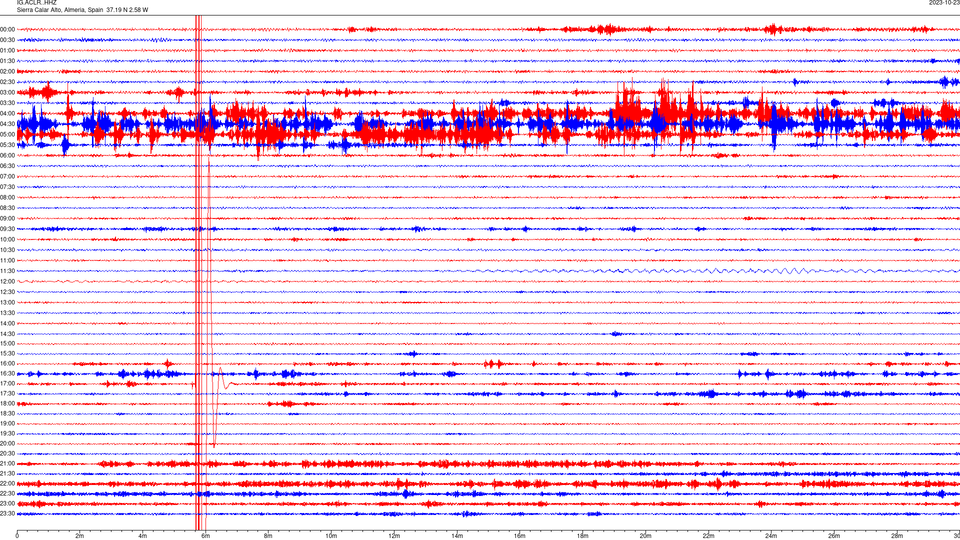Select the 01:00 trace time label

7,50
